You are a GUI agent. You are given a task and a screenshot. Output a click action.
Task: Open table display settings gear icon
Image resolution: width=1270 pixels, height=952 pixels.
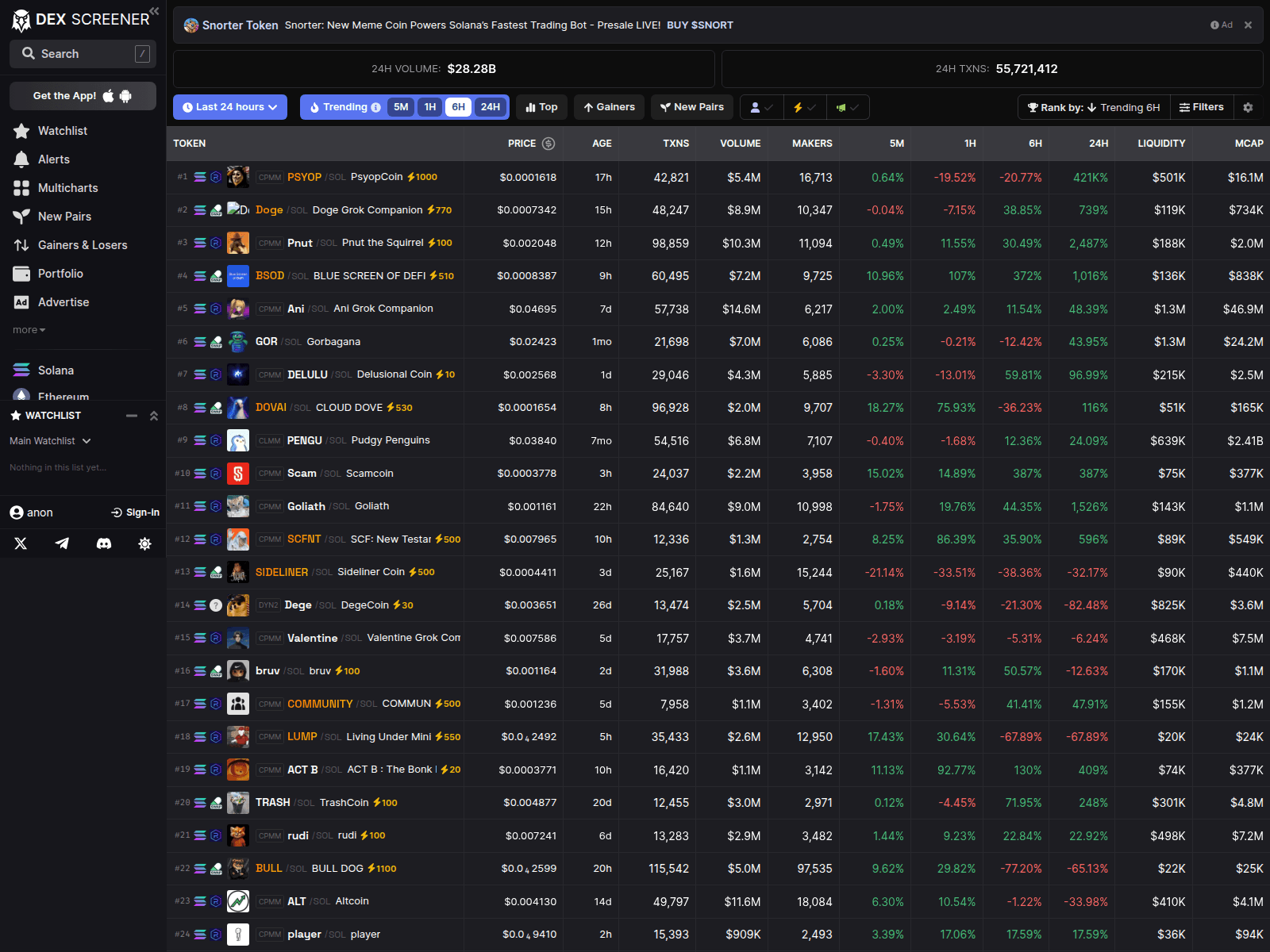coord(1248,106)
